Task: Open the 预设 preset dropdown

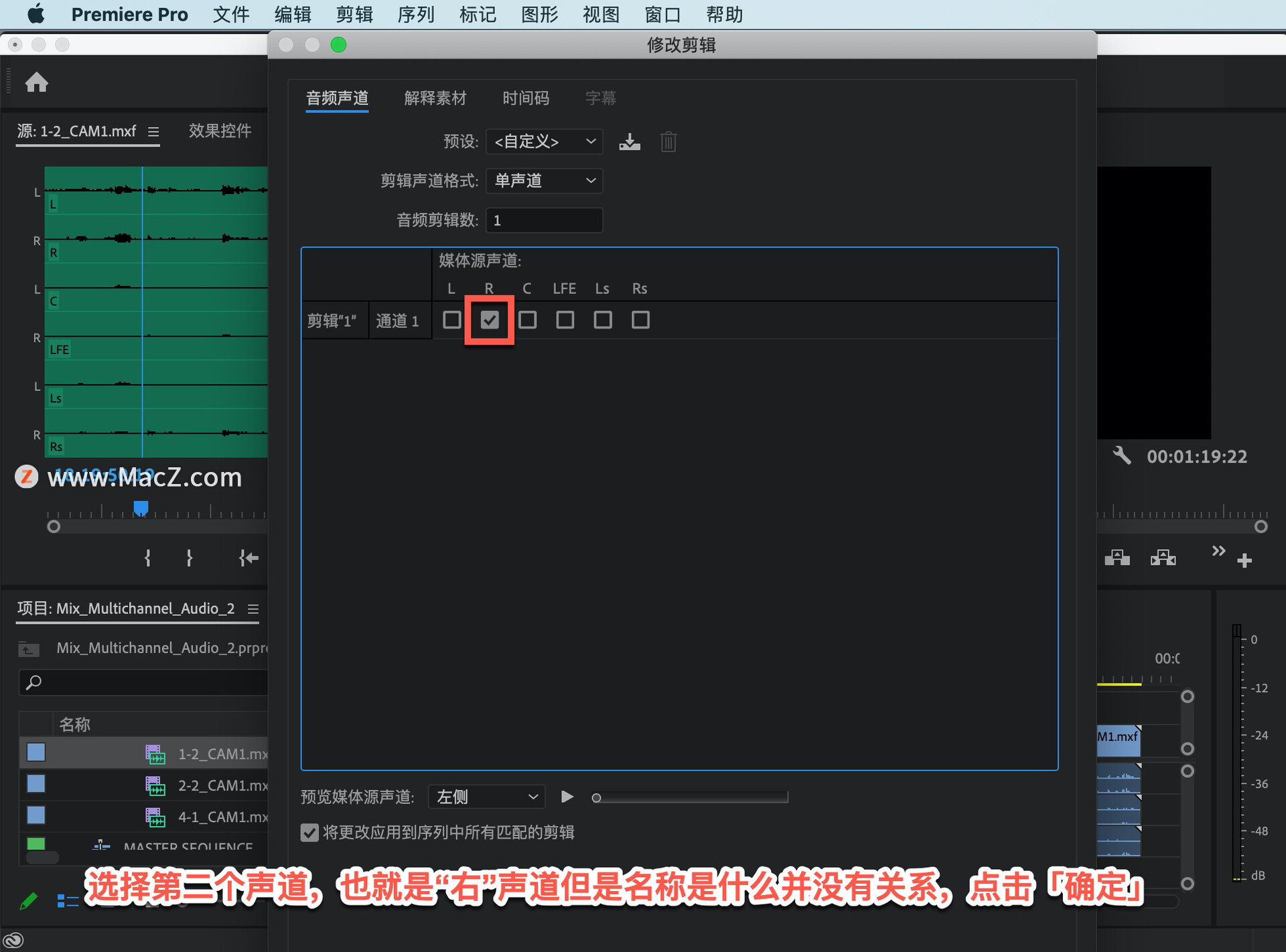Action: coord(544,142)
